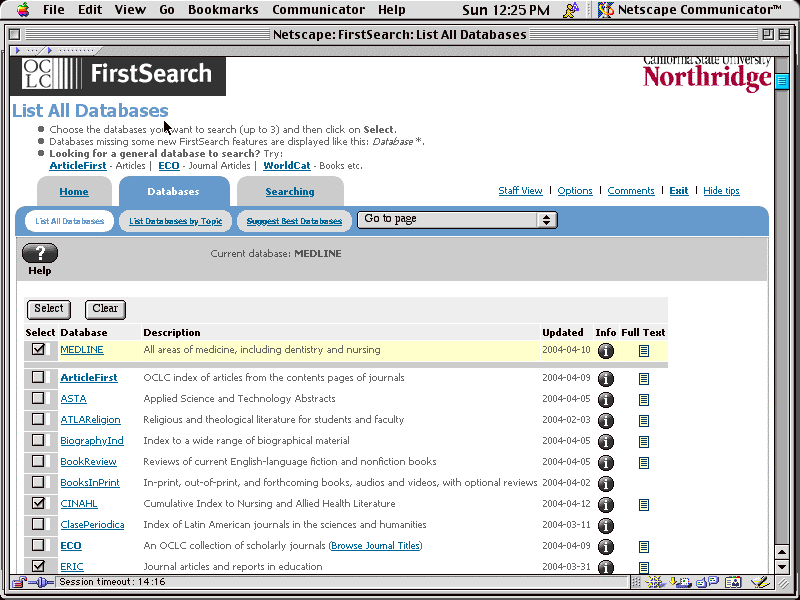Click the blue vertical scrollbar thumb
800x600 pixels.
pos(782,82)
